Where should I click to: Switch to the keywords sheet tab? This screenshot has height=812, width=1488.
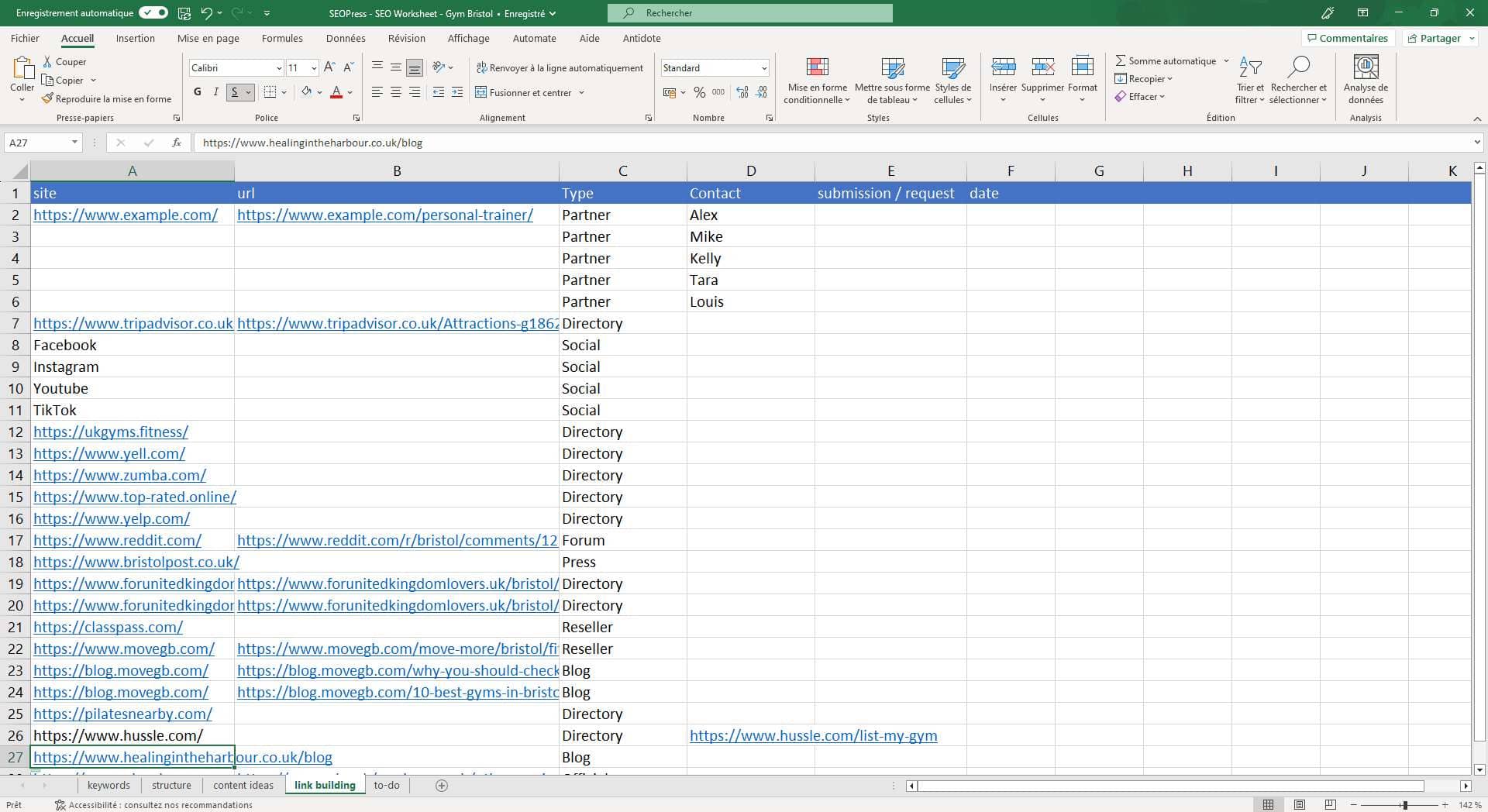coord(108,786)
